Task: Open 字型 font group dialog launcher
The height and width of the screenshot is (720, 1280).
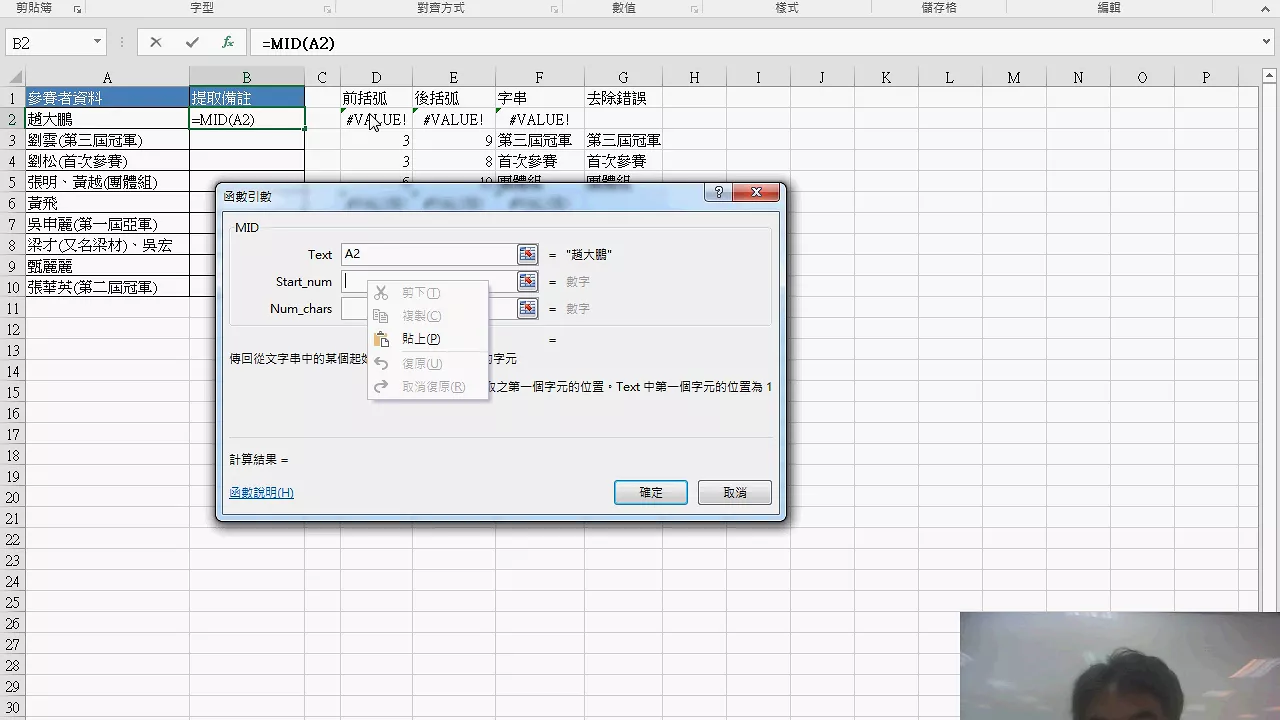Action: (327, 9)
